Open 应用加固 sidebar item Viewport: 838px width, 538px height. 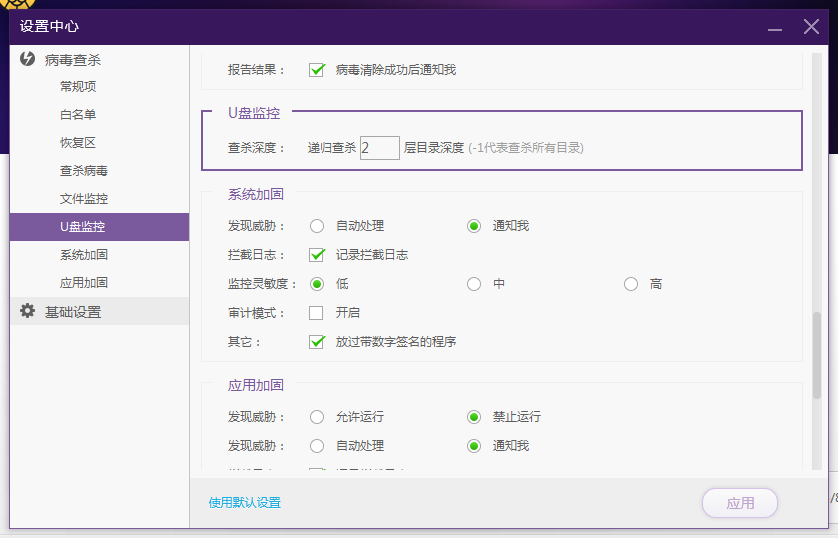[x=84, y=283]
